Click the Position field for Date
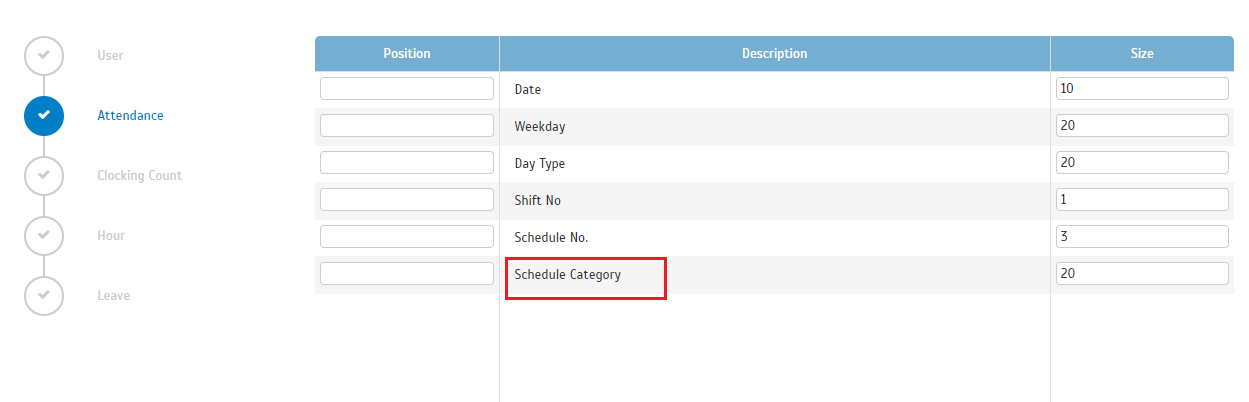Viewport: 1249px width, 402px height. [x=407, y=89]
